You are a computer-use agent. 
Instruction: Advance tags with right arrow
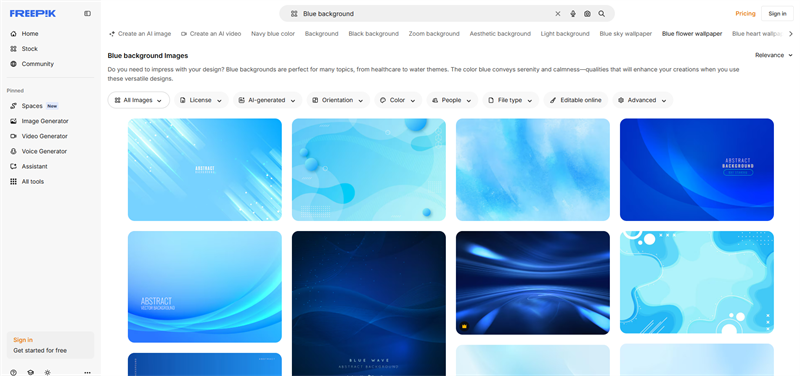(x=791, y=34)
